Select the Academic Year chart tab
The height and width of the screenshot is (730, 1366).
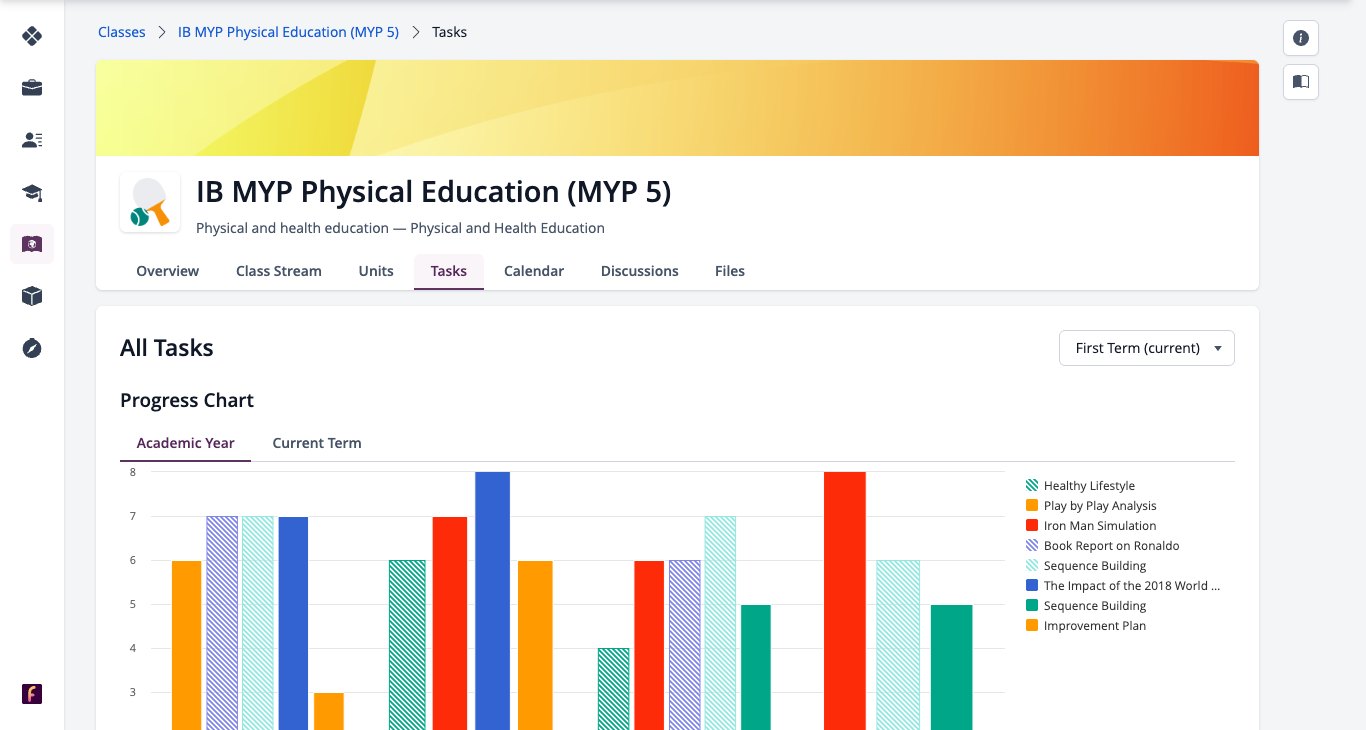click(x=186, y=443)
